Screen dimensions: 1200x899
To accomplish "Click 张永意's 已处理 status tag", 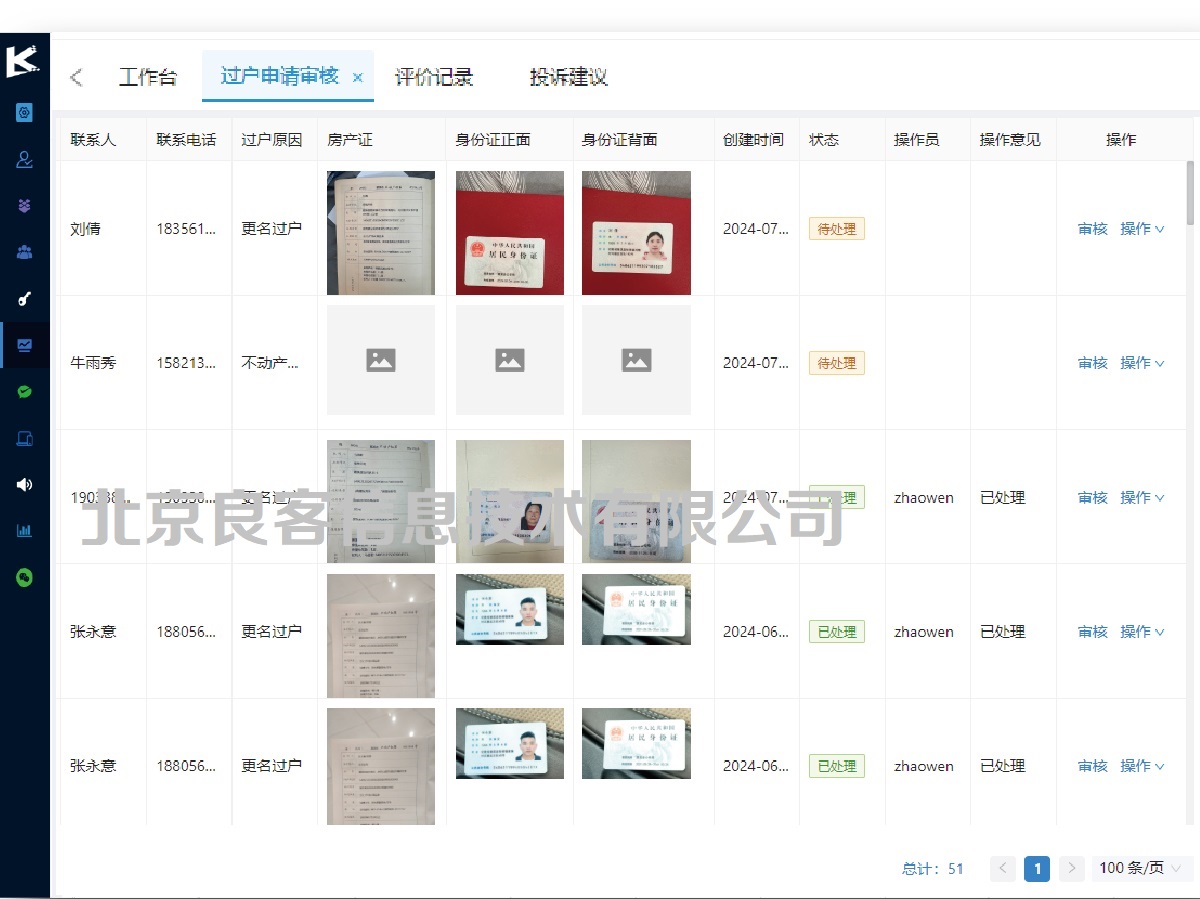I will tap(836, 631).
